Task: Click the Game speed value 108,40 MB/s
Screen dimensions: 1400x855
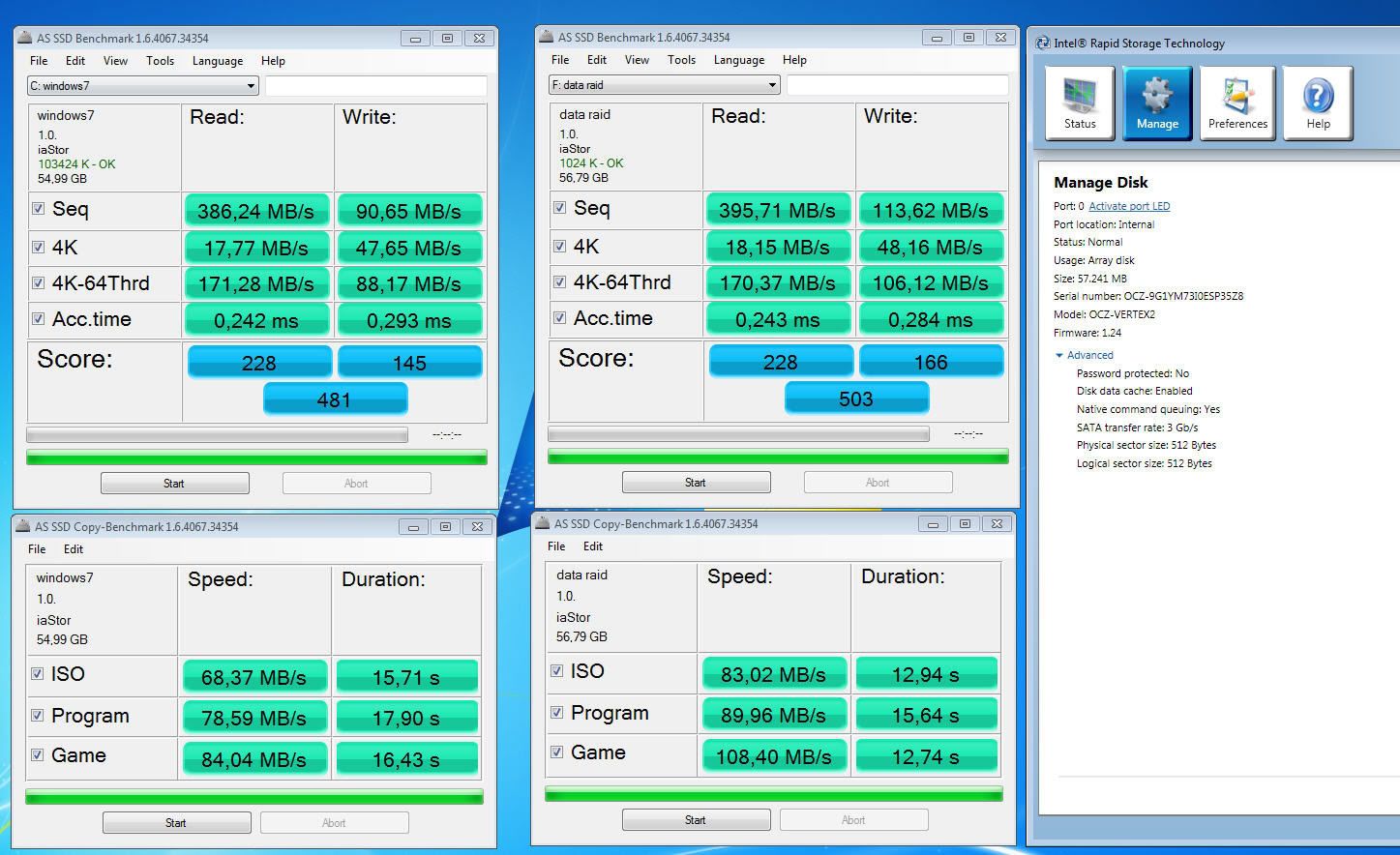Action: coord(774,755)
